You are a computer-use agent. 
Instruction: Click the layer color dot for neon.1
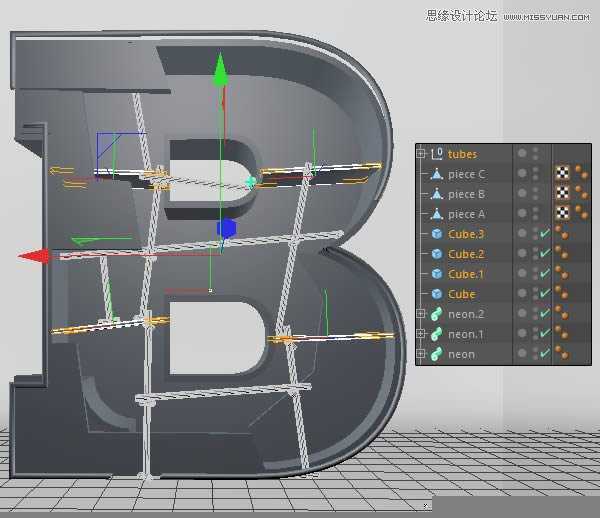522,333
